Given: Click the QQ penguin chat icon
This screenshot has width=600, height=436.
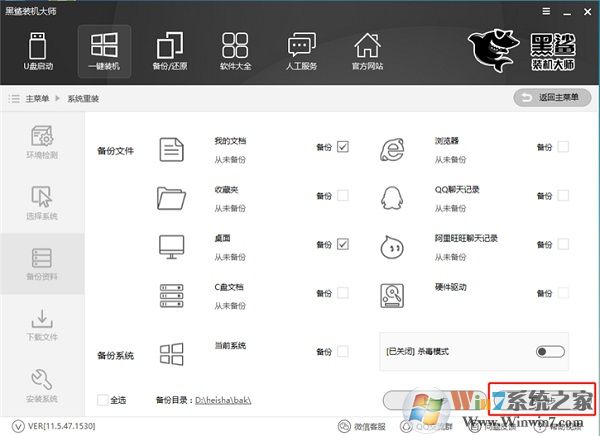Looking at the screenshot, I should 392,198.
